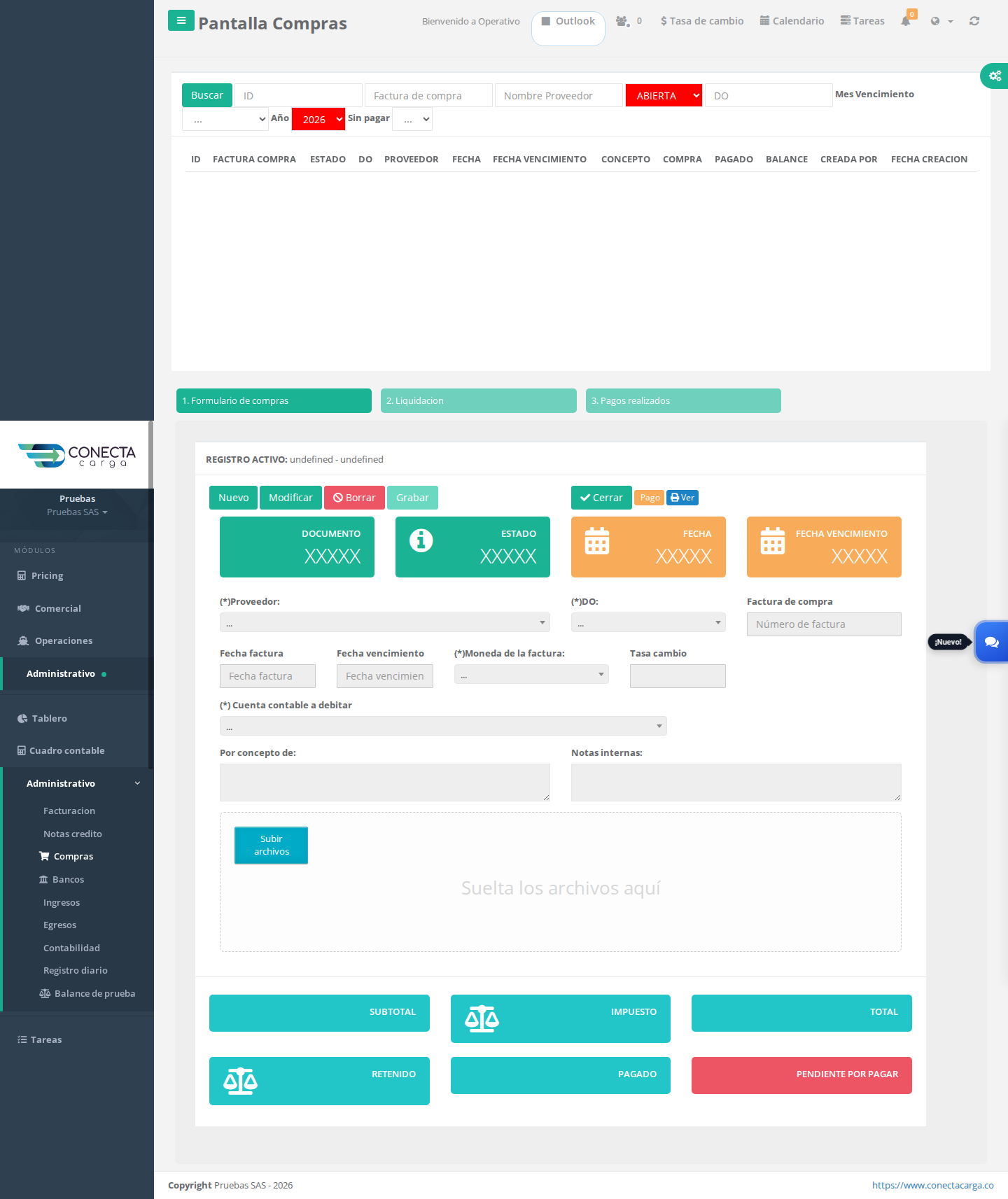Open the Calendario header item

pos(792,21)
